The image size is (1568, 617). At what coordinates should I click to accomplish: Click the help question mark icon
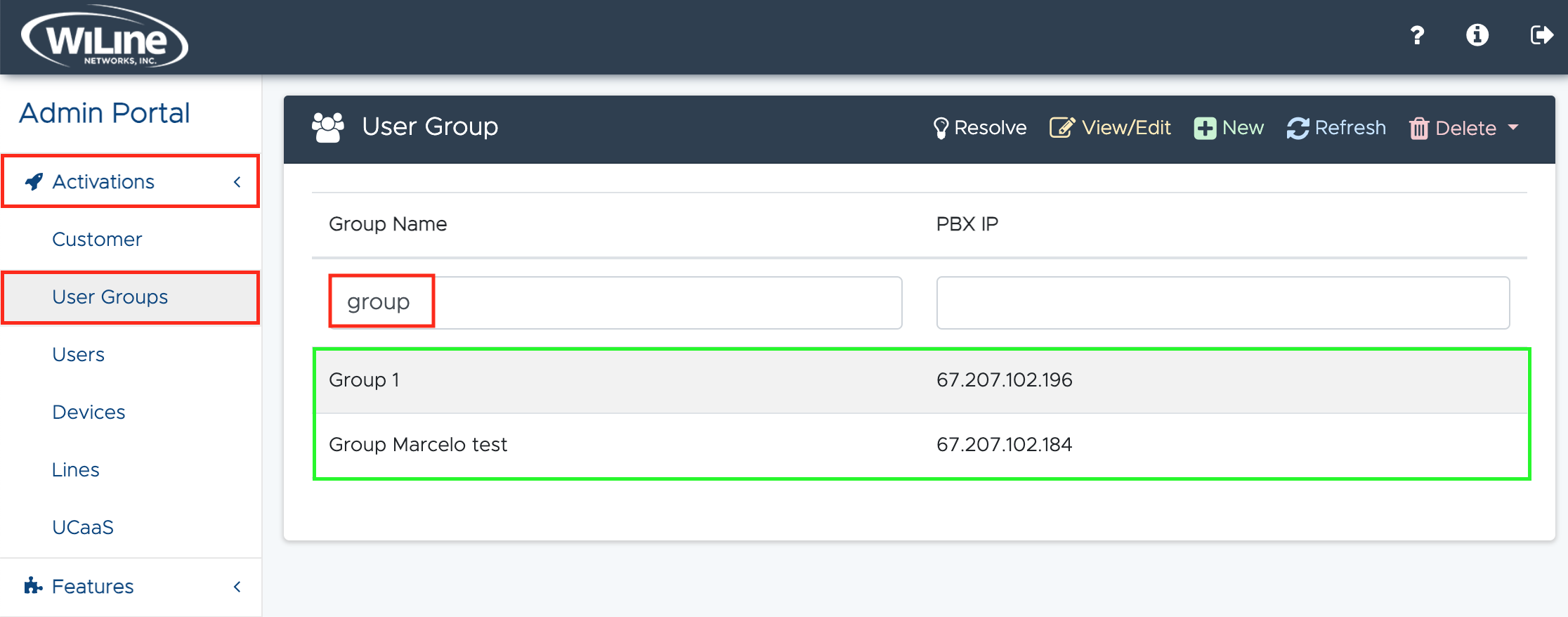[1417, 35]
